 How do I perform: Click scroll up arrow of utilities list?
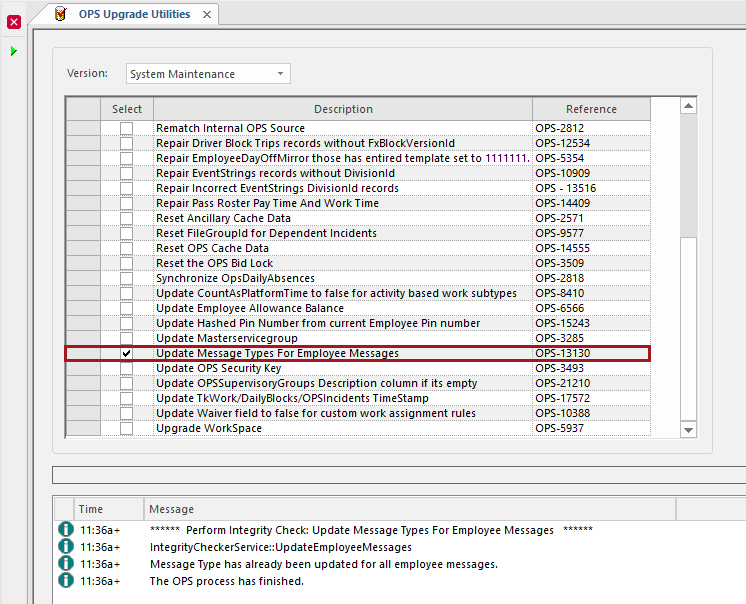pyautogui.click(x=688, y=106)
